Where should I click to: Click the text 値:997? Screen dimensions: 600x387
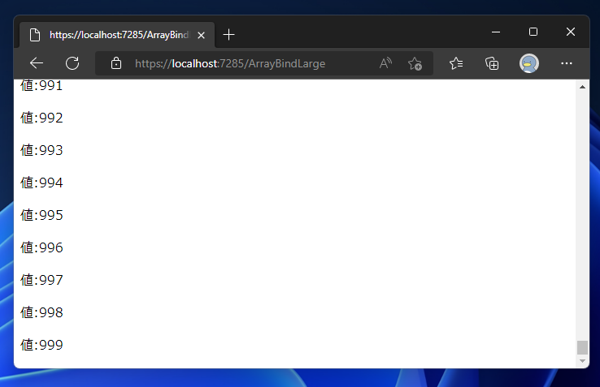[x=42, y=280]
